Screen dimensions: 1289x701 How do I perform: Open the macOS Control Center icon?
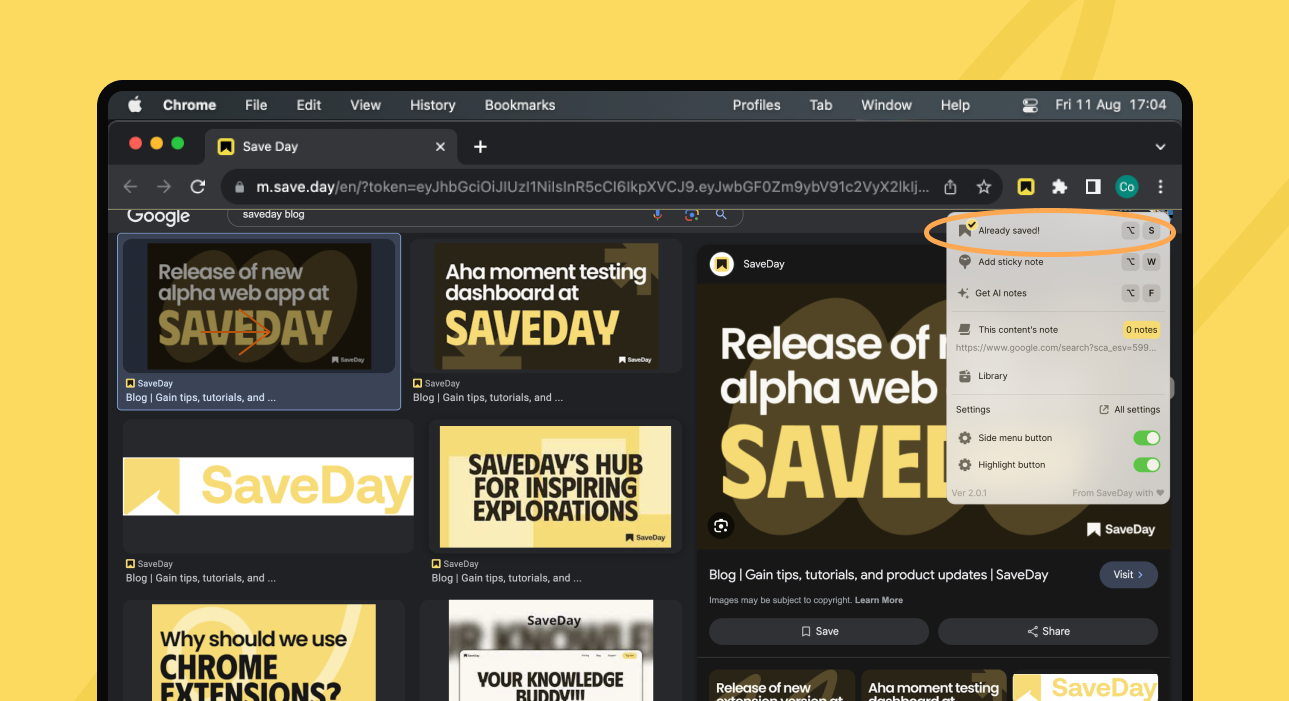(1030, 105)
